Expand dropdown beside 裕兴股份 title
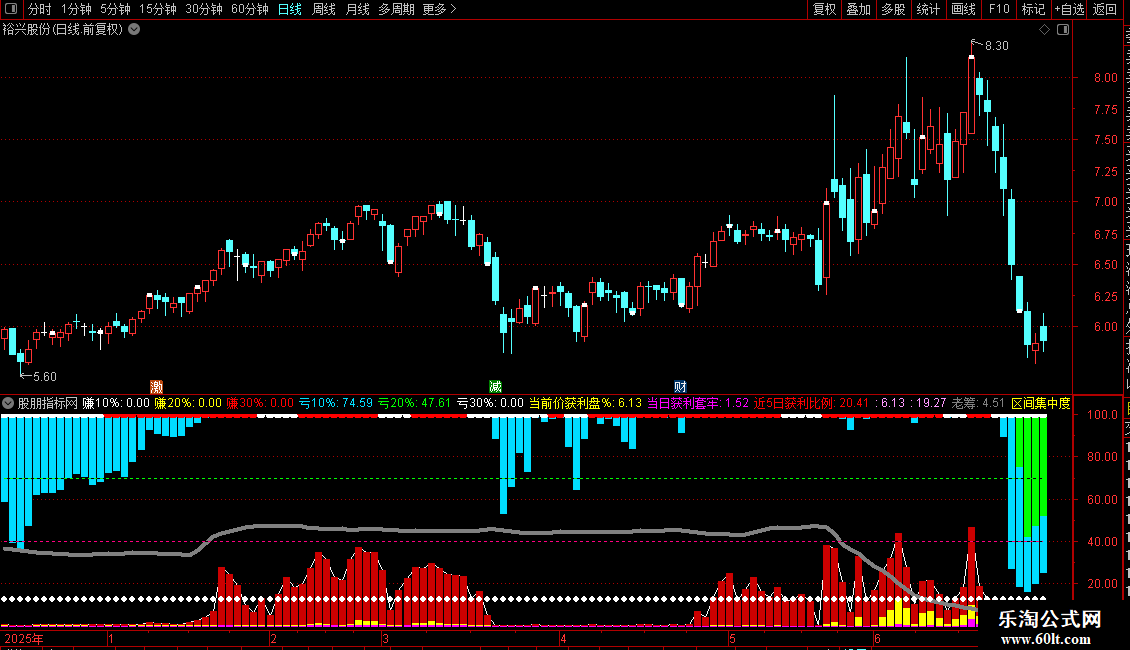The height and width of the screenshot is (650, 1130). tap(134, 30)
